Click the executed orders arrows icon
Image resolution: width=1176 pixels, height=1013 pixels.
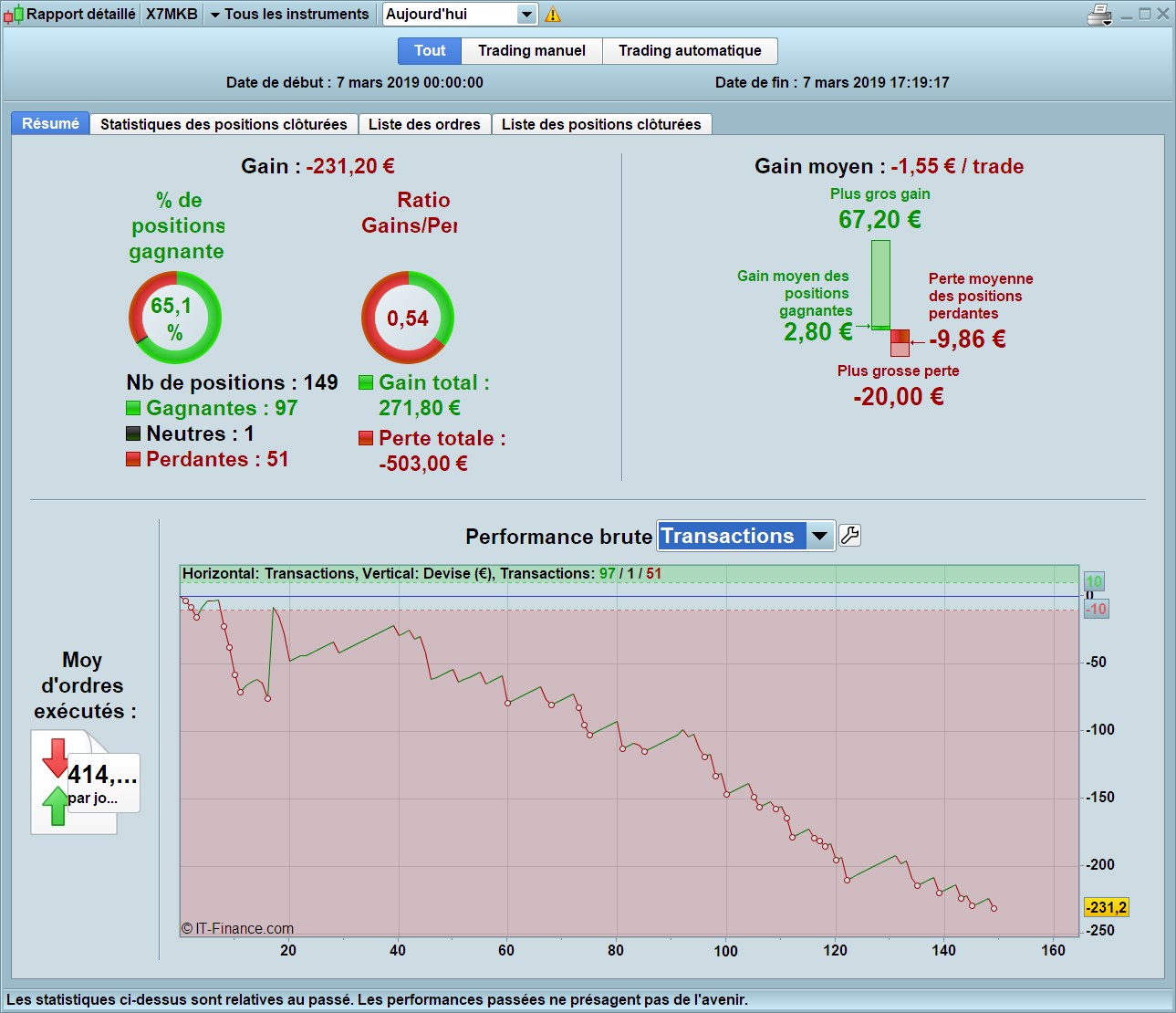[57, 782]
